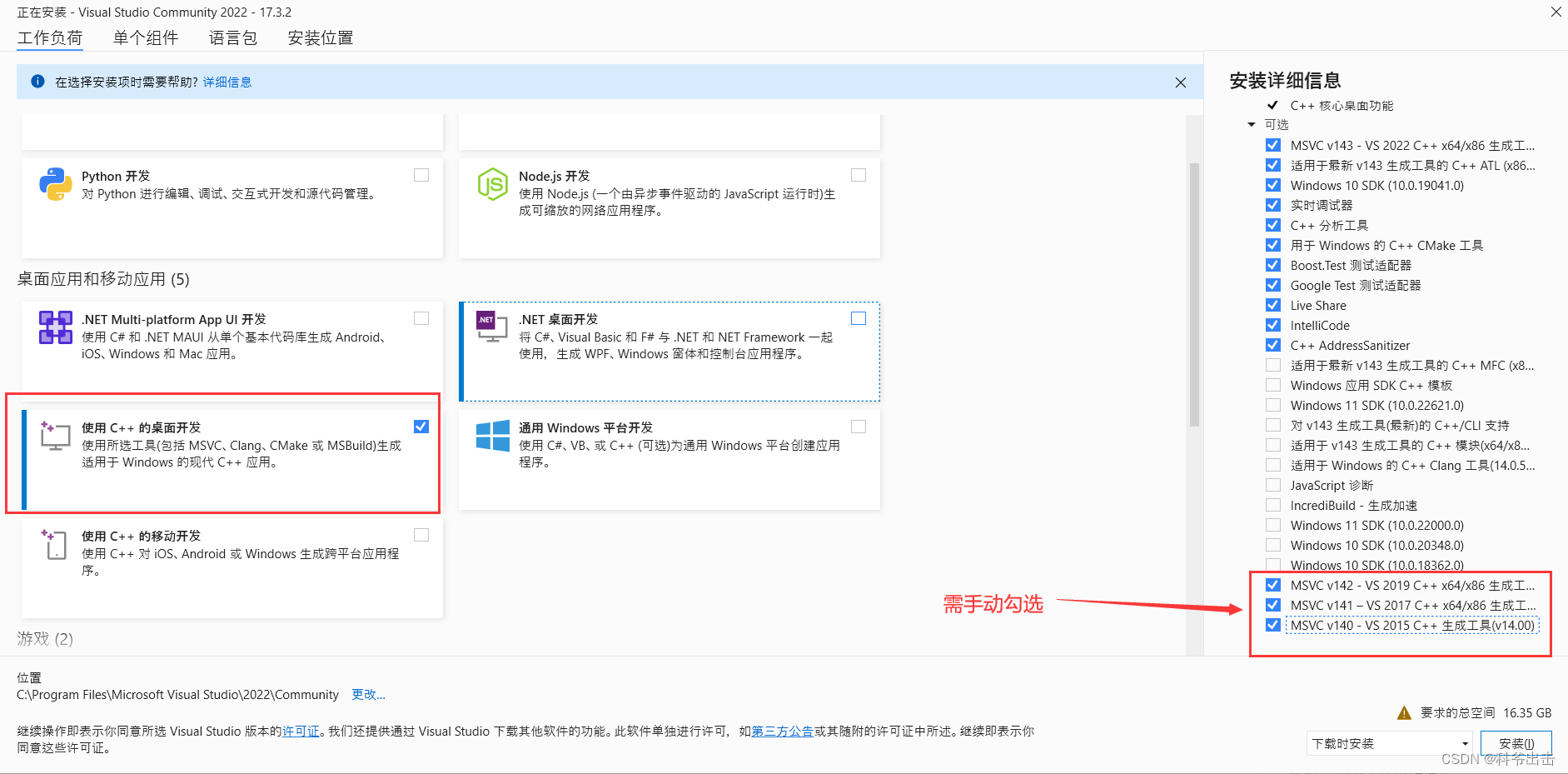Click the .NET desktop development icon

tap(492, 327)
